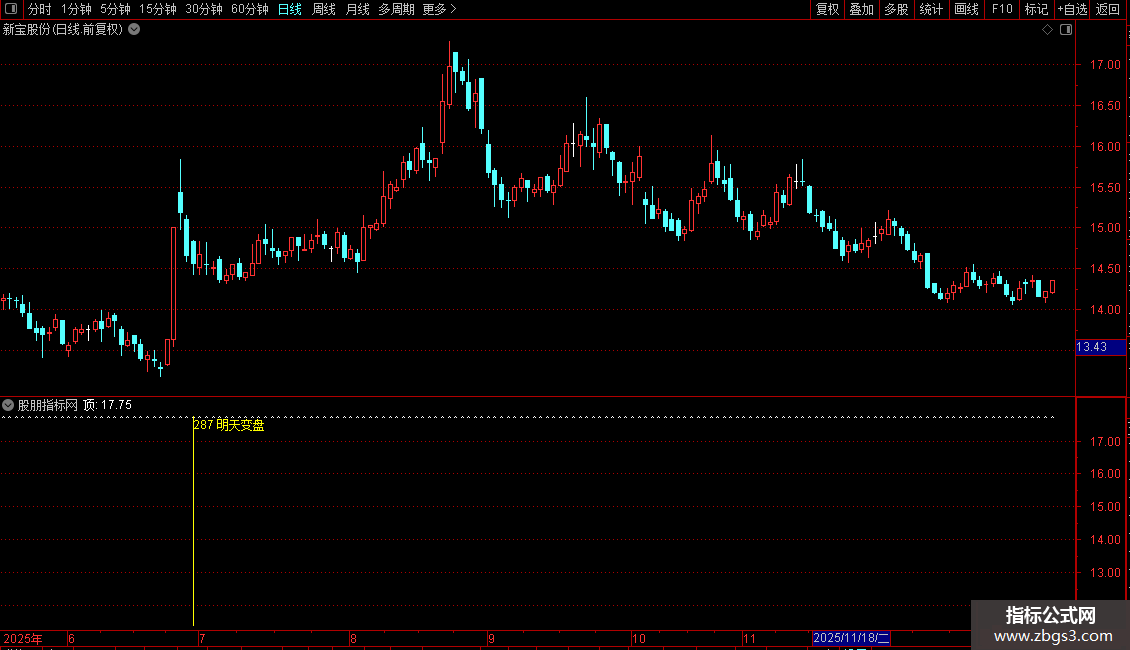This screenshot has height=650, width=1130.
Task: Add stock via +自选 button
Action: pyautogui.click(x=1072, y=9)
